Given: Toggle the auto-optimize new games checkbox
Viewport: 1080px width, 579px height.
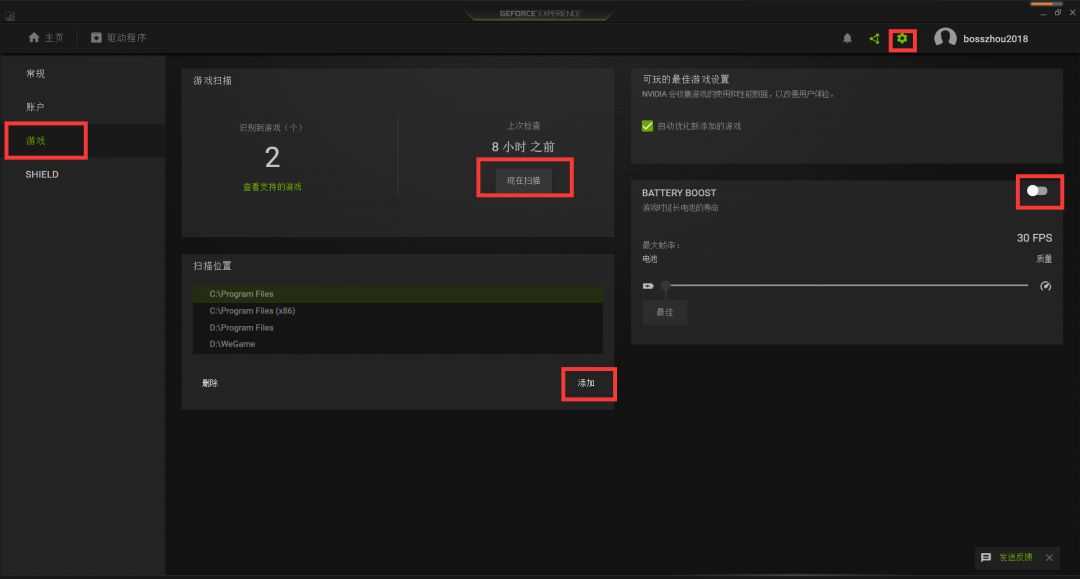Looking at the screenshot, I should (647, 126).
